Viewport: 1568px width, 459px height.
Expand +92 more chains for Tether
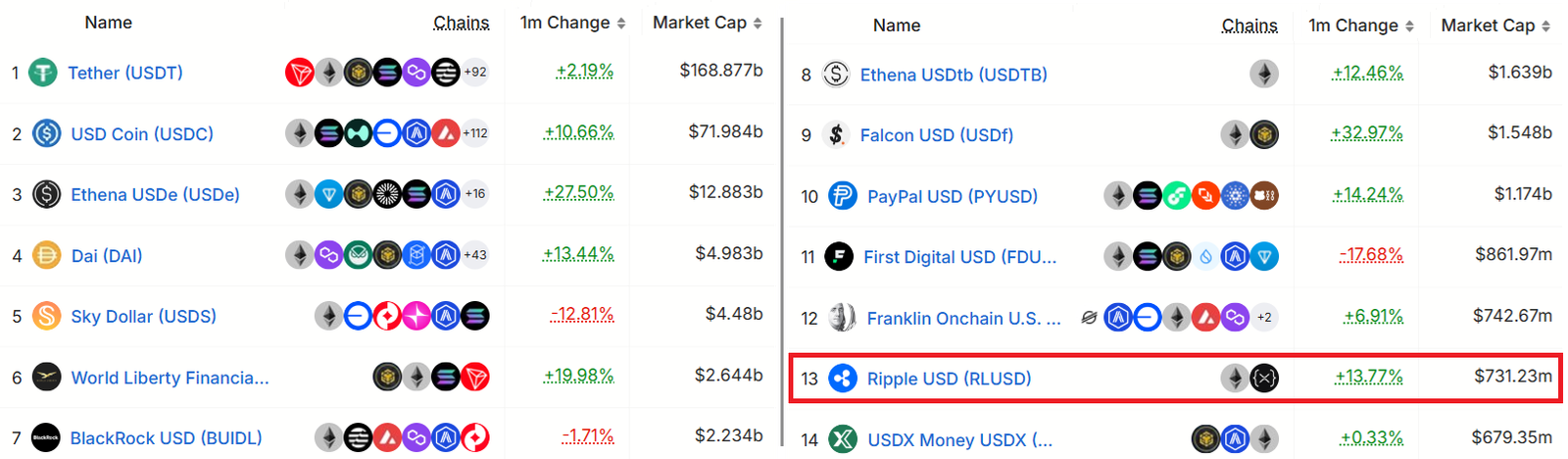[x=475, y=73]
